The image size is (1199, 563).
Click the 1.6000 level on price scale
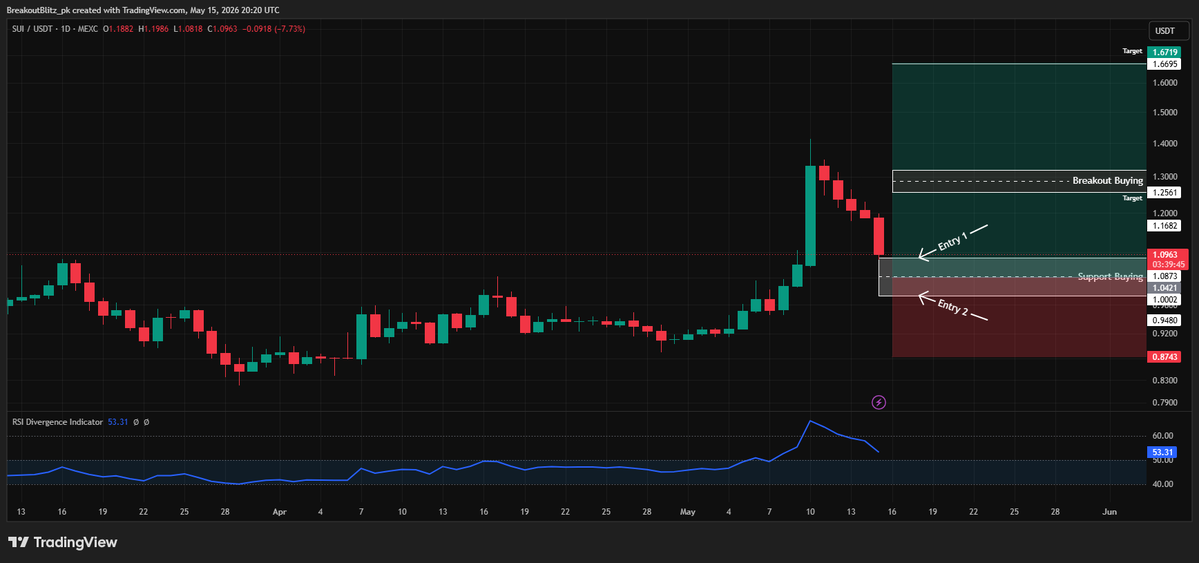(1165, 83)
